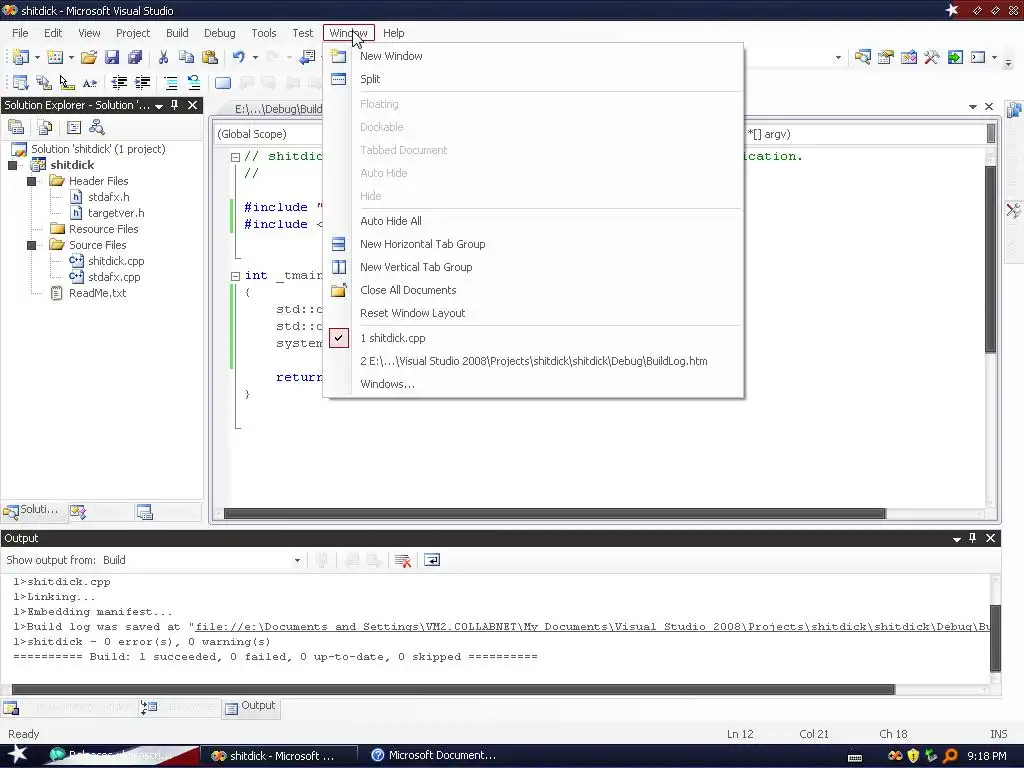This screenshot has height=768, width=1024.
Task: Open Output panel window position dropdown arrow
Action: pyautogui.click(x=957, y=539)
